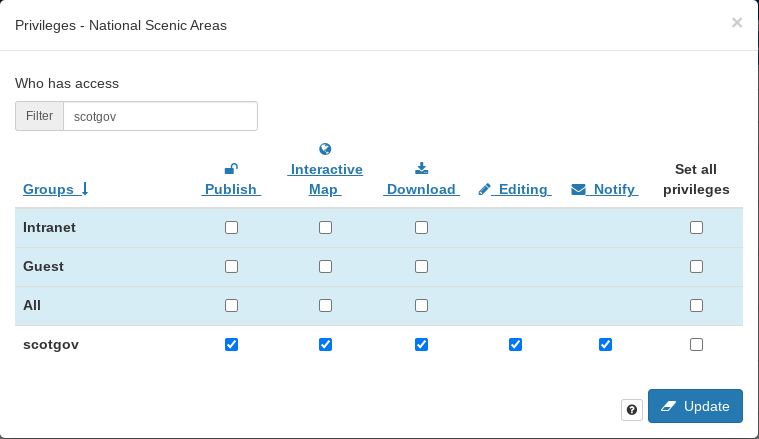Enable Publish for All group
The height and width of the screenshot is (439, 759).
(231, 305)
